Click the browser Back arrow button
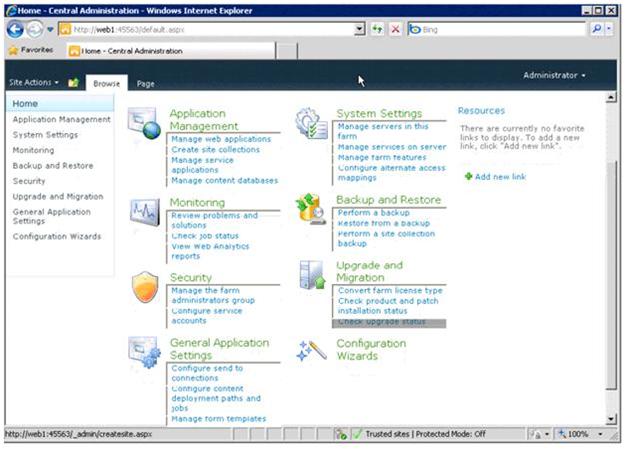This screenshot has width=628, height=450. tap(16, 29)
